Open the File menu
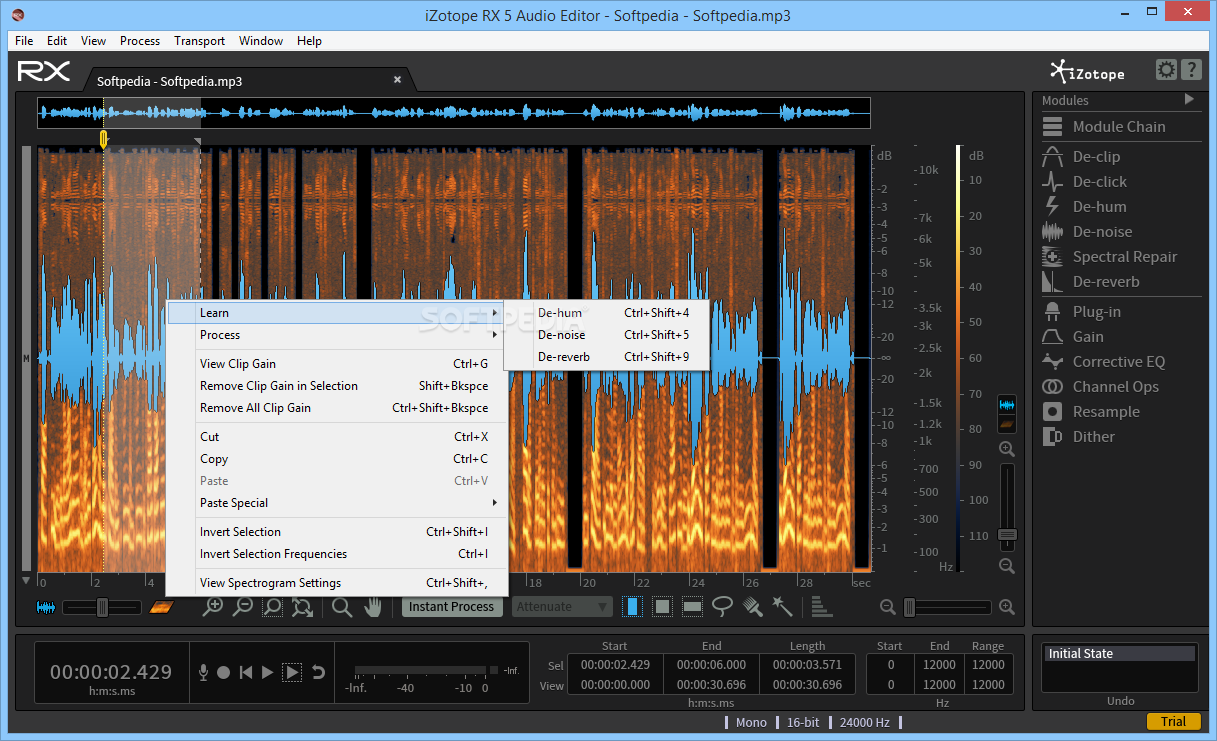1217x741 pixels. tap(24, 41)
